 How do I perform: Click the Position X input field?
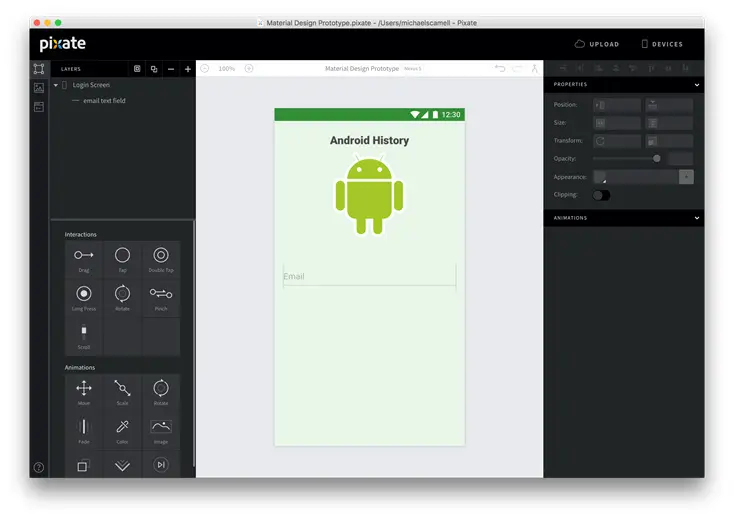tap(617, 105)
